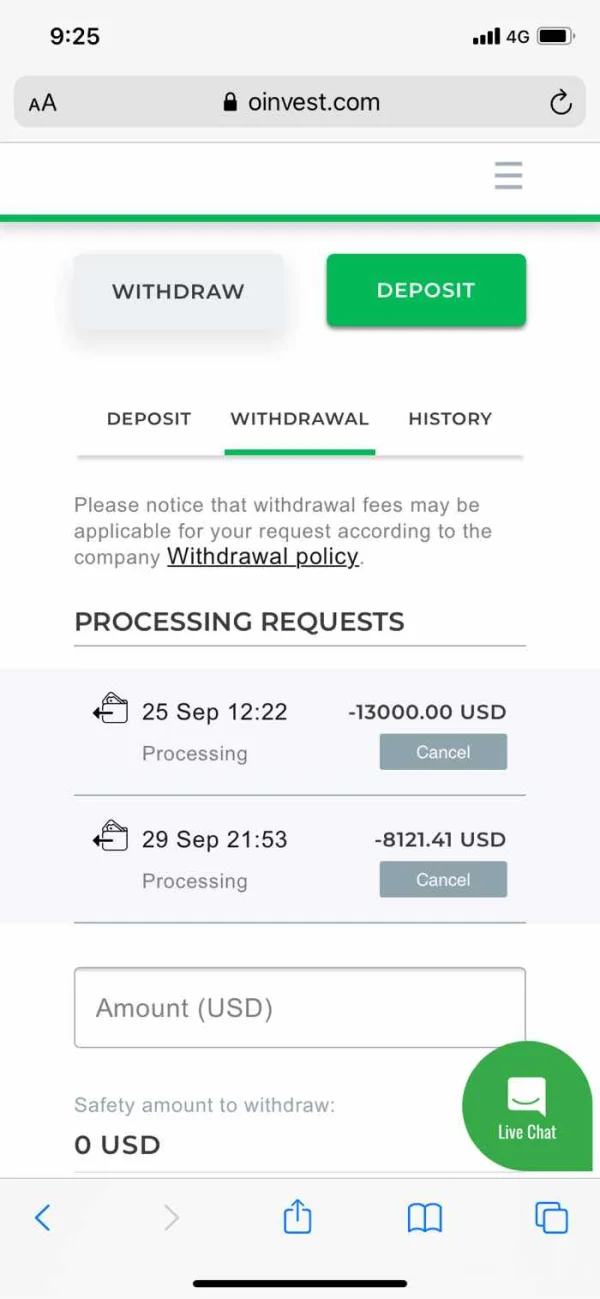Open the hamburger menu icon

[508, 176]
